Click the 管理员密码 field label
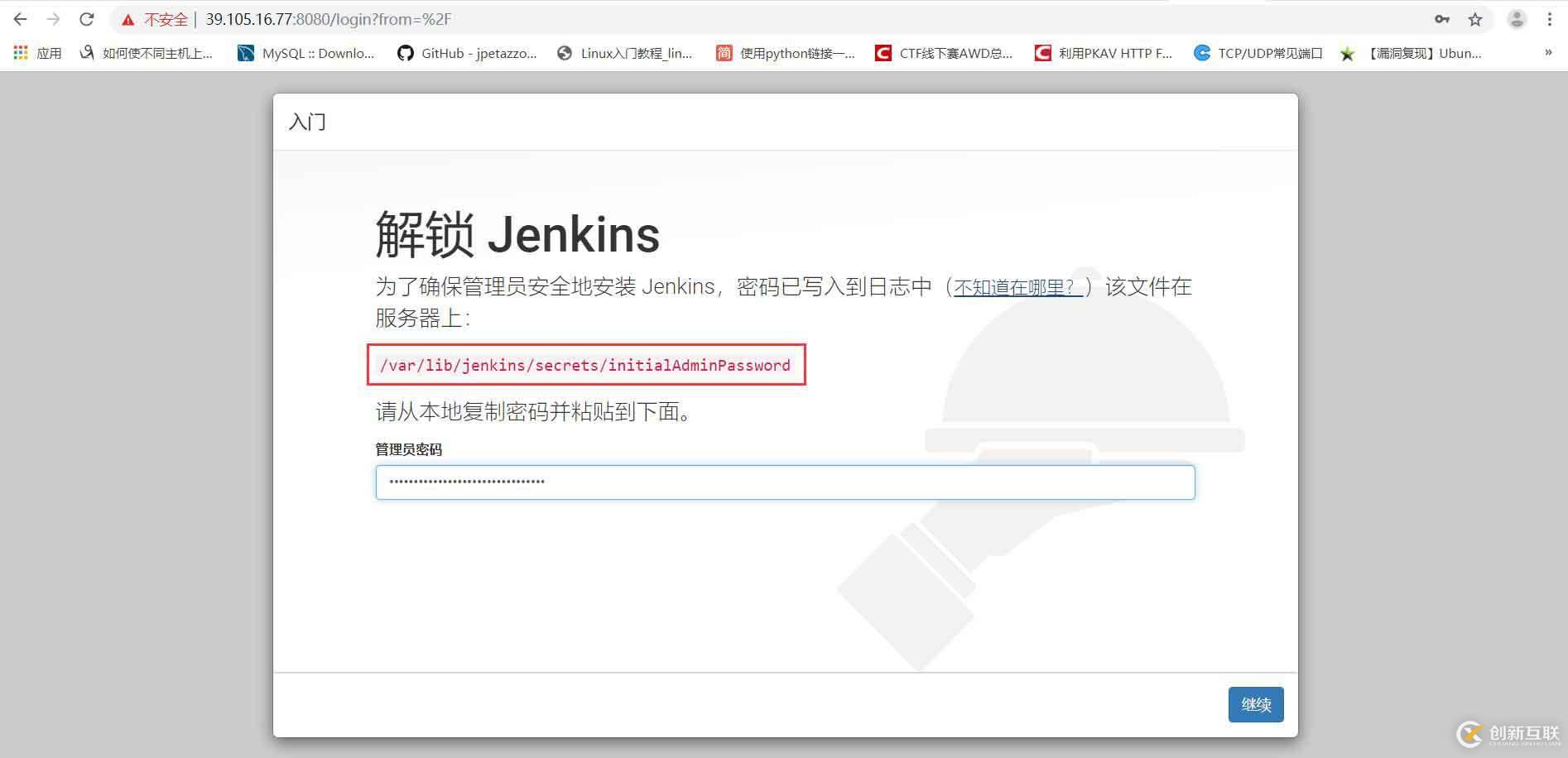The width and height of the screenshot is (1568, 758). [x=409, y=449]
